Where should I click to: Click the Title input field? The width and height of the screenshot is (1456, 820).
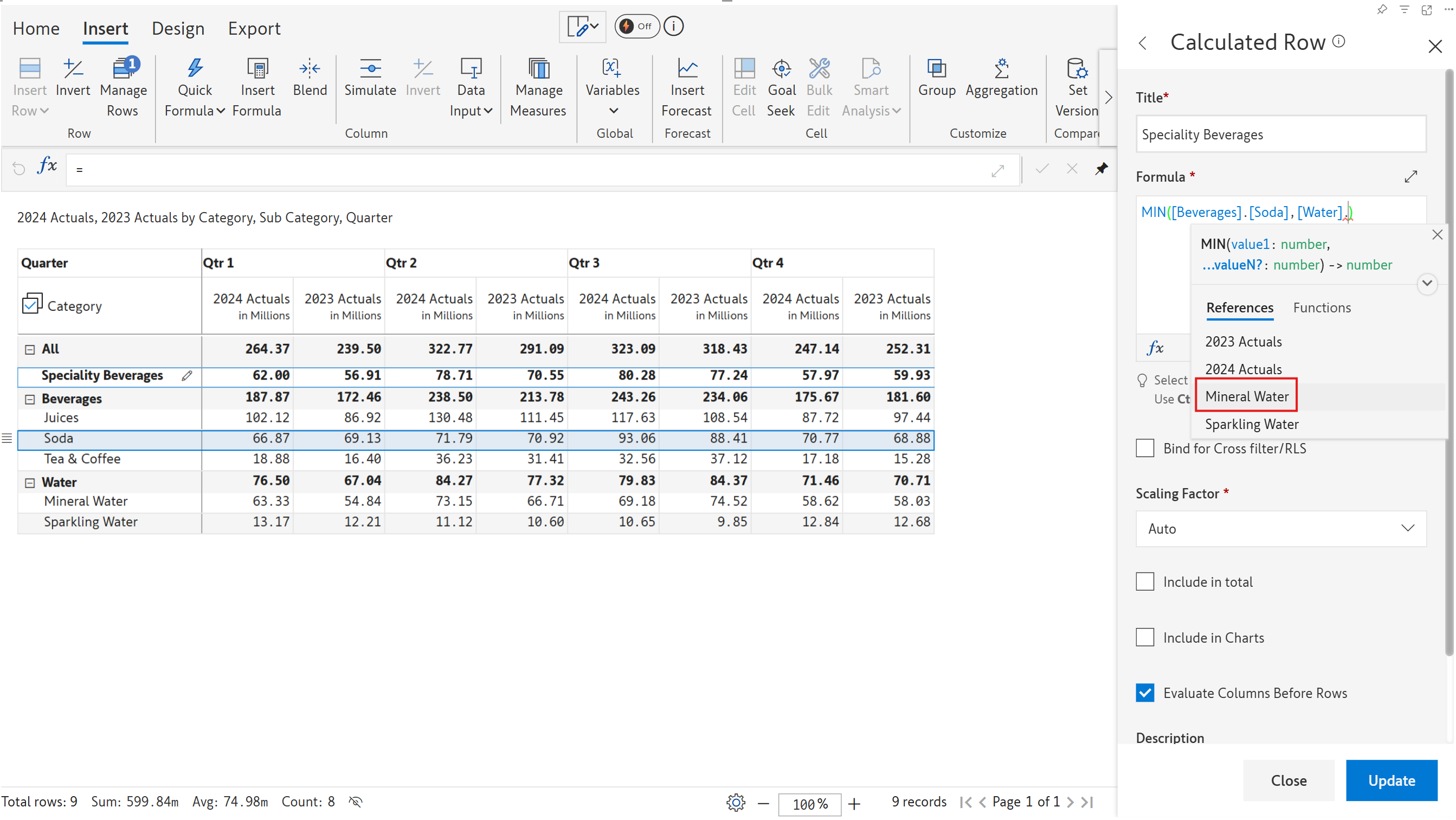tap(1280, 134)
